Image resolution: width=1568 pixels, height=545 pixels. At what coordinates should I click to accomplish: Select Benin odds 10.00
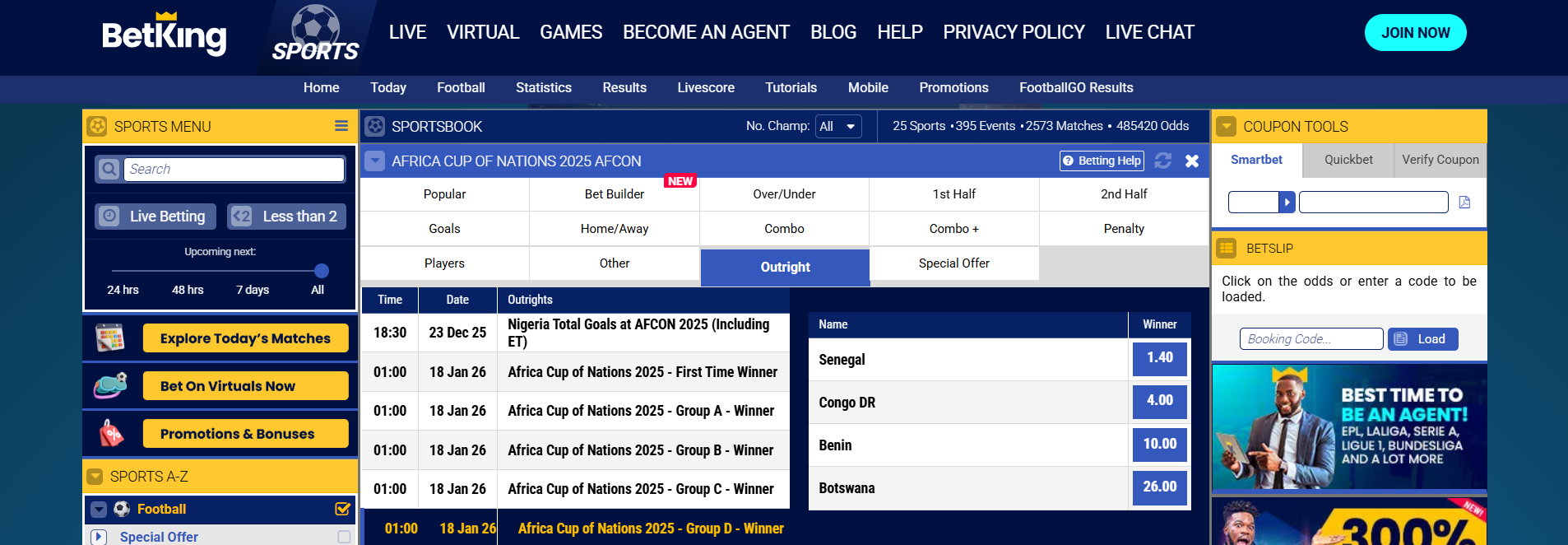coord(1160,445)
